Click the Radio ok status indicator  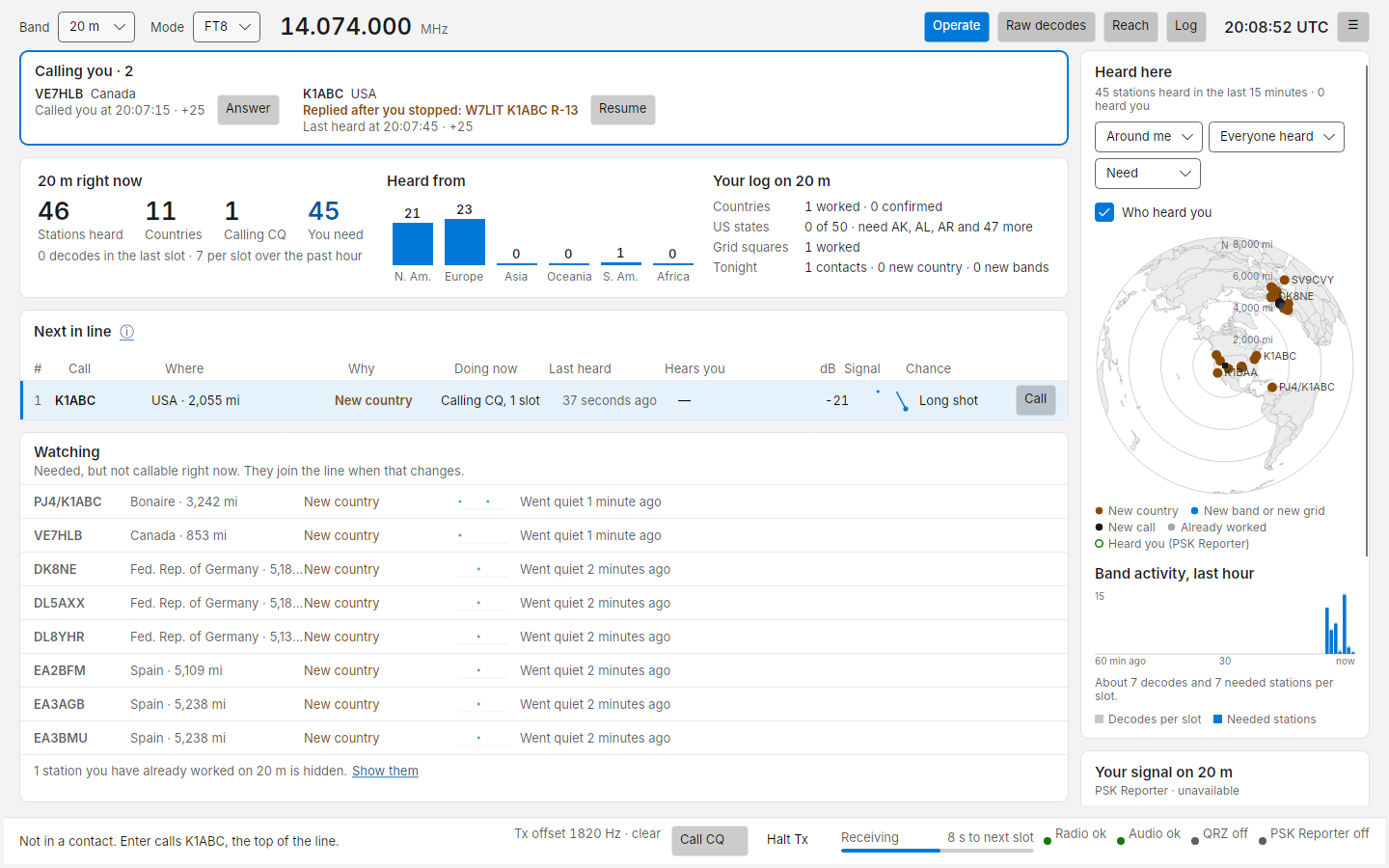pos(1076,834)
